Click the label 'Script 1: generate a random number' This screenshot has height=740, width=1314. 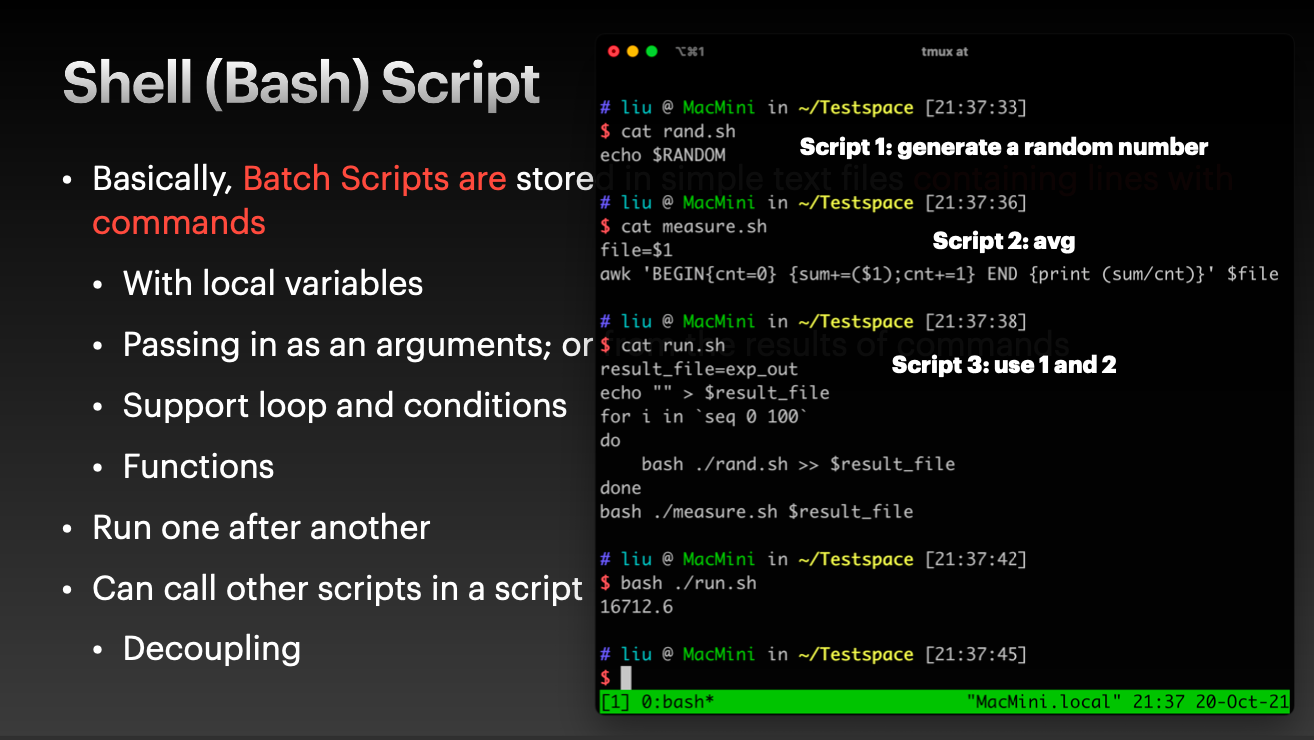1004,147
